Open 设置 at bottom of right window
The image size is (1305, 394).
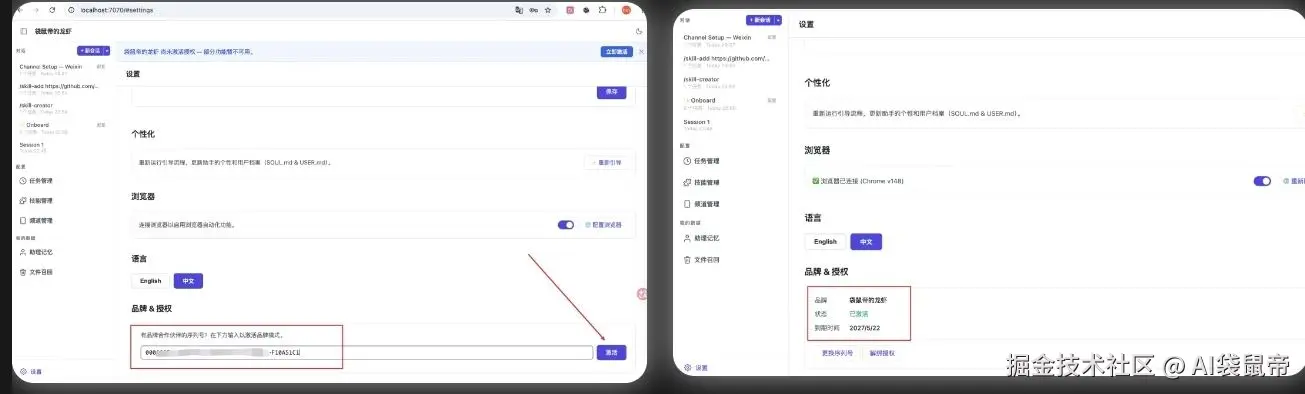(x=695, y=368)
